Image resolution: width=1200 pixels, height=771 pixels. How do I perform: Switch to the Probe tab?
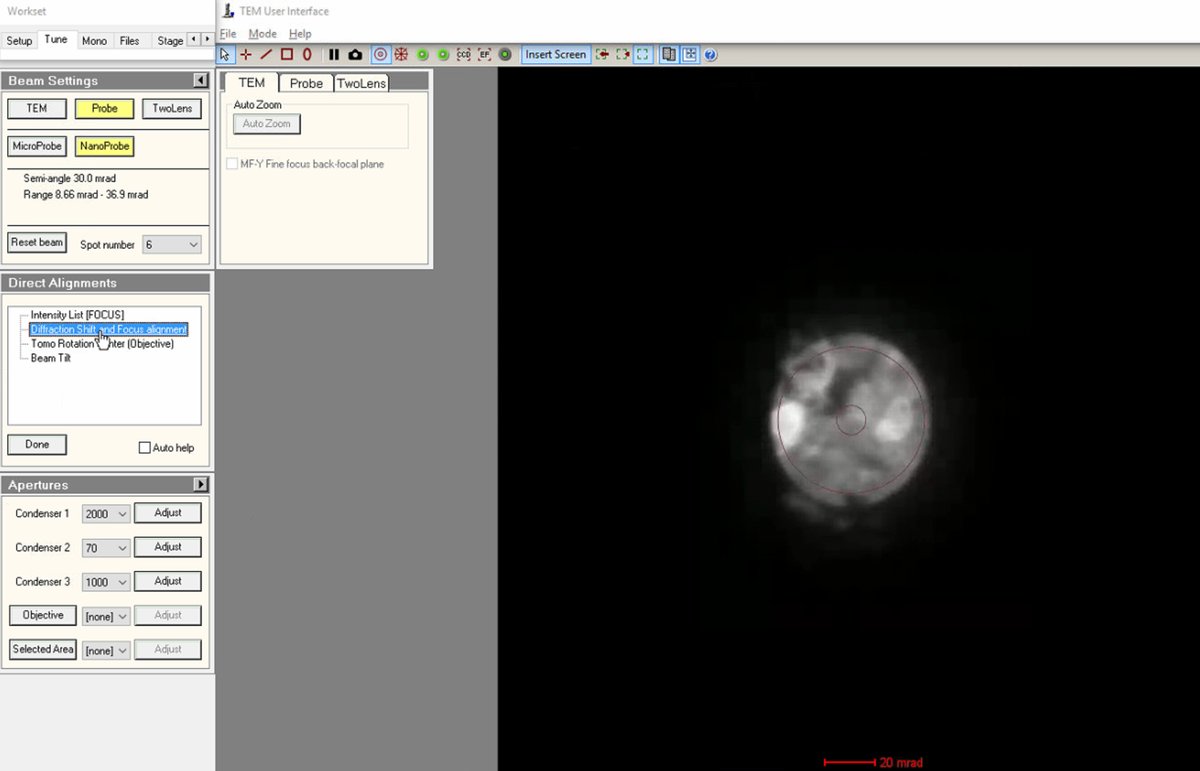coord(305,83)
